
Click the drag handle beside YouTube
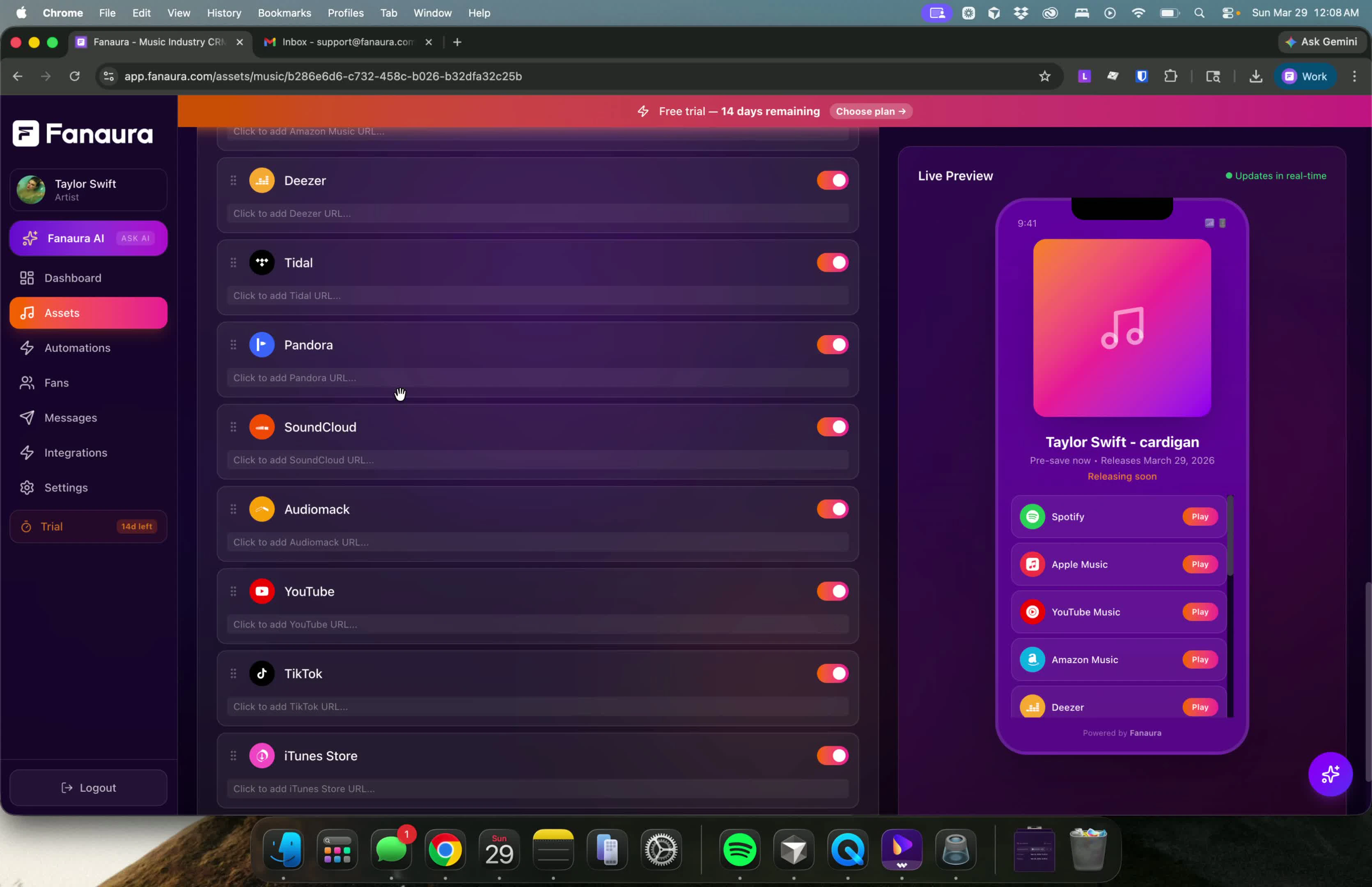pyautogui.click(x=233, y=591)
